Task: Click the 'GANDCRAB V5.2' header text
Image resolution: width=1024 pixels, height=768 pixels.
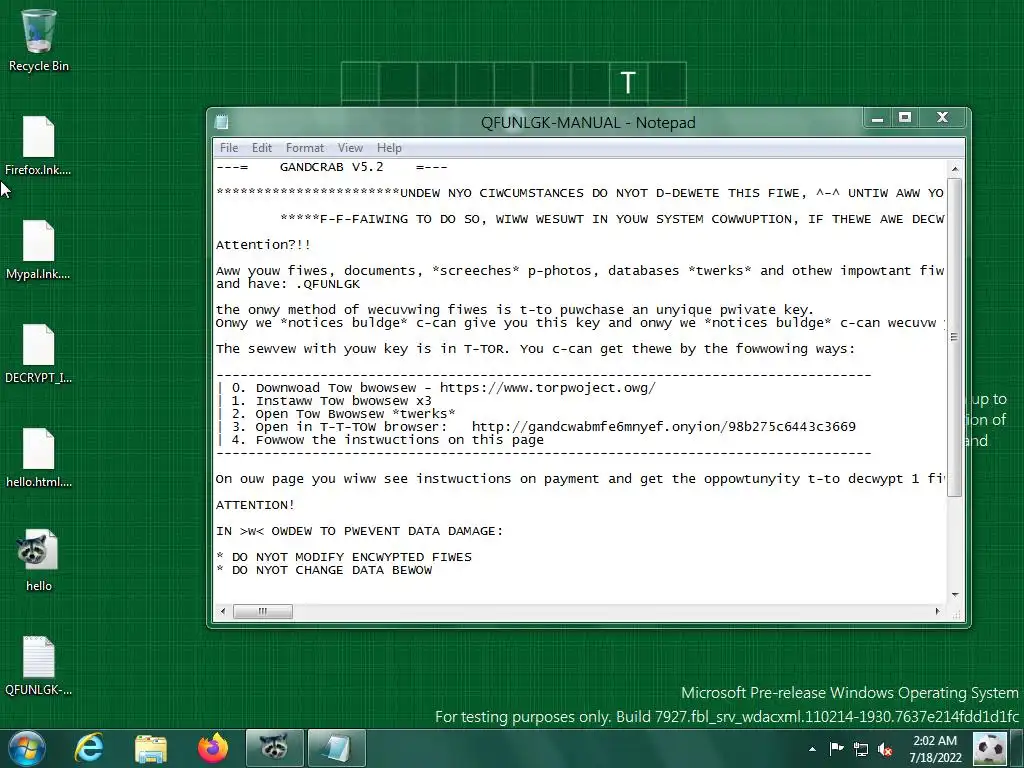Action: tap(331, 167)
